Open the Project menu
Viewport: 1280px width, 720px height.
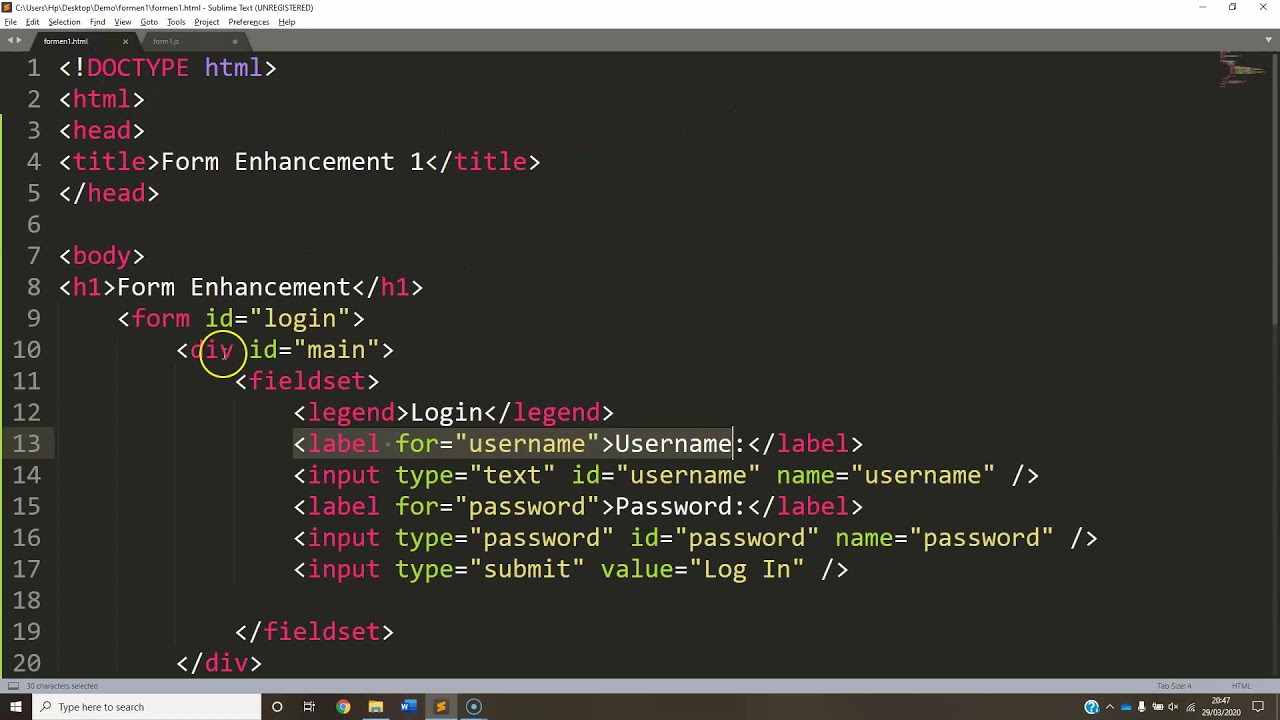tap(207, 22)
